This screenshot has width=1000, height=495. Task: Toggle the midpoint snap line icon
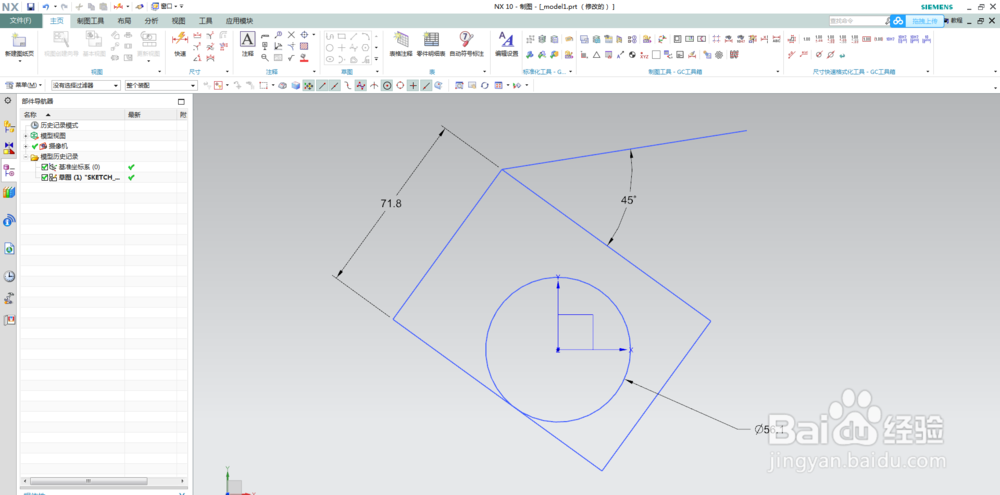(x=335, y=85)
